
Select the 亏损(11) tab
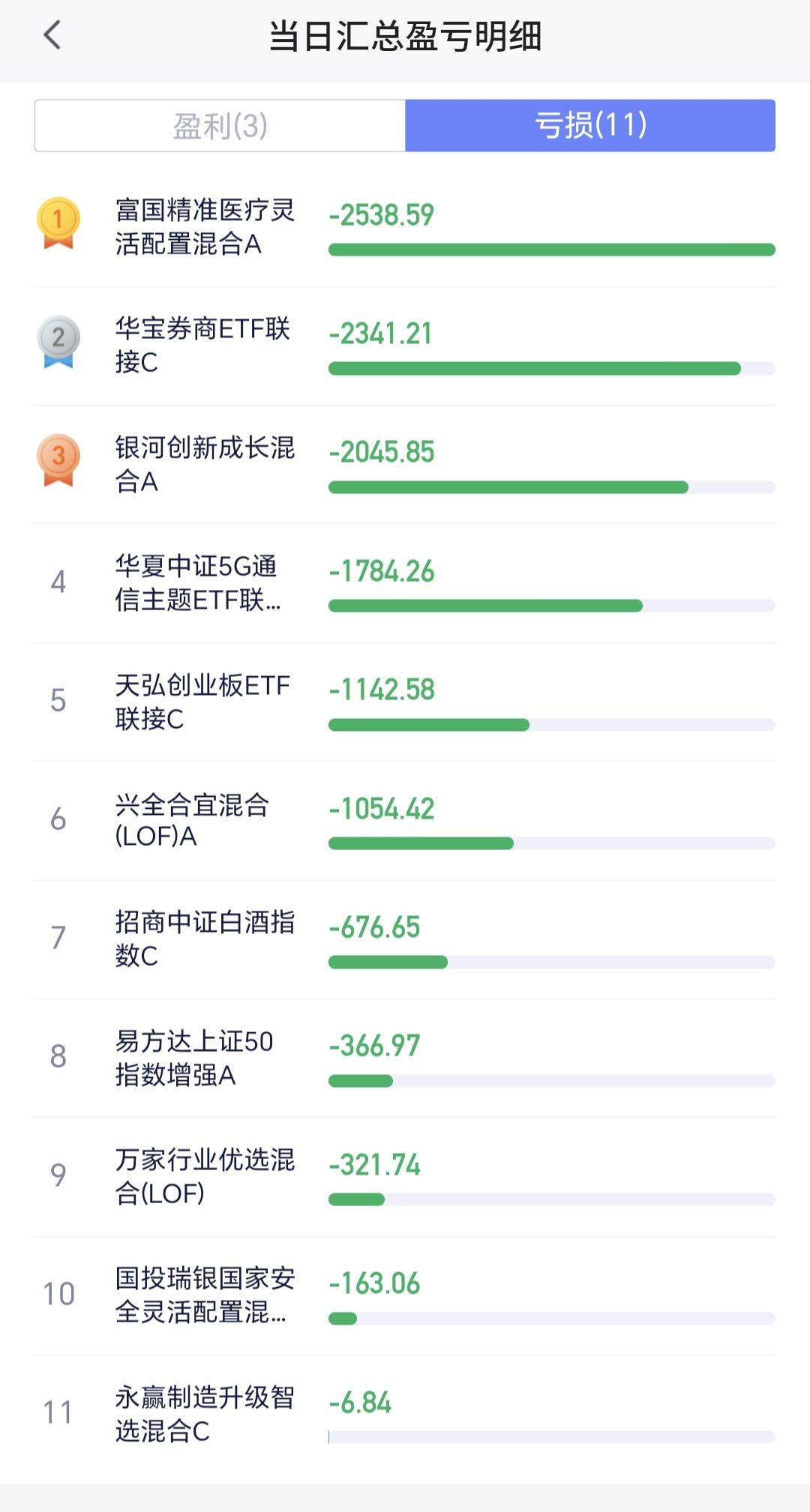coord(590,126)
